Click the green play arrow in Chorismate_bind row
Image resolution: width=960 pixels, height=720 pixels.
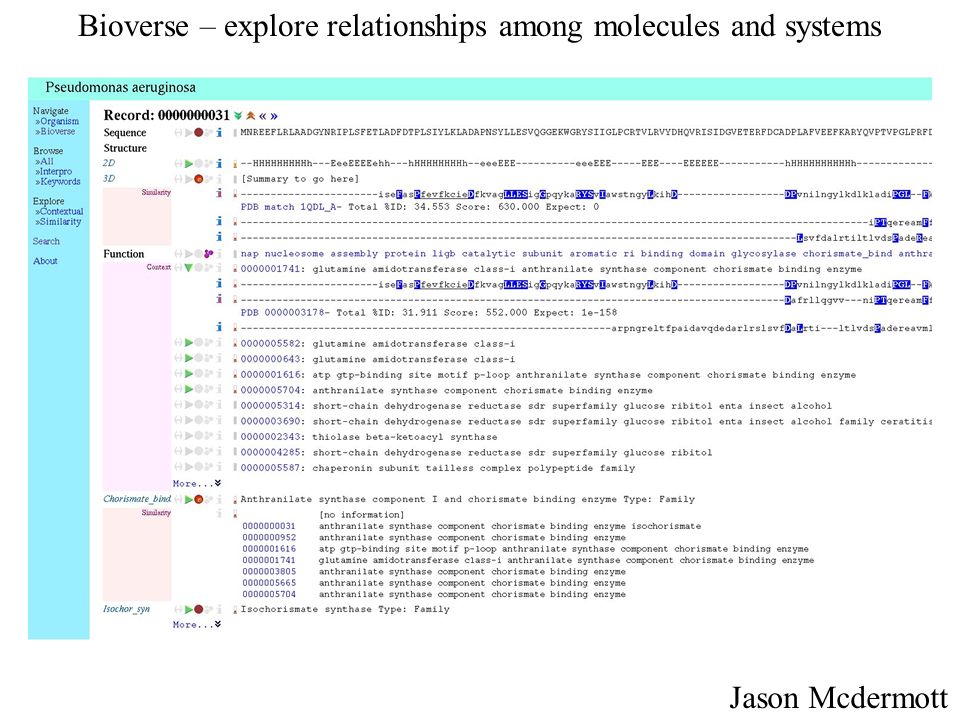click(x=189, y=499)
